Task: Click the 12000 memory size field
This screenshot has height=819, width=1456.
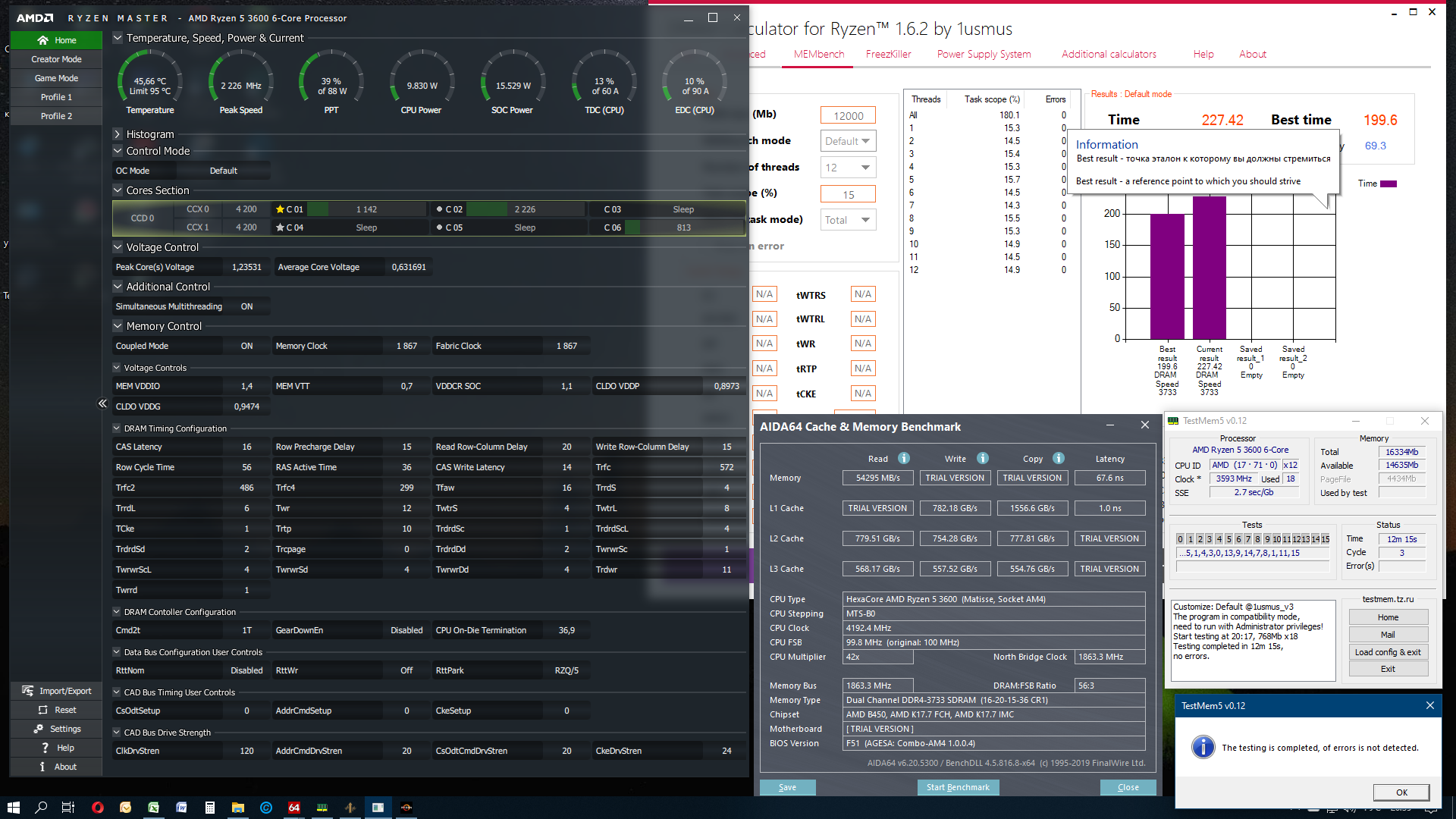Action: point(848,115)
